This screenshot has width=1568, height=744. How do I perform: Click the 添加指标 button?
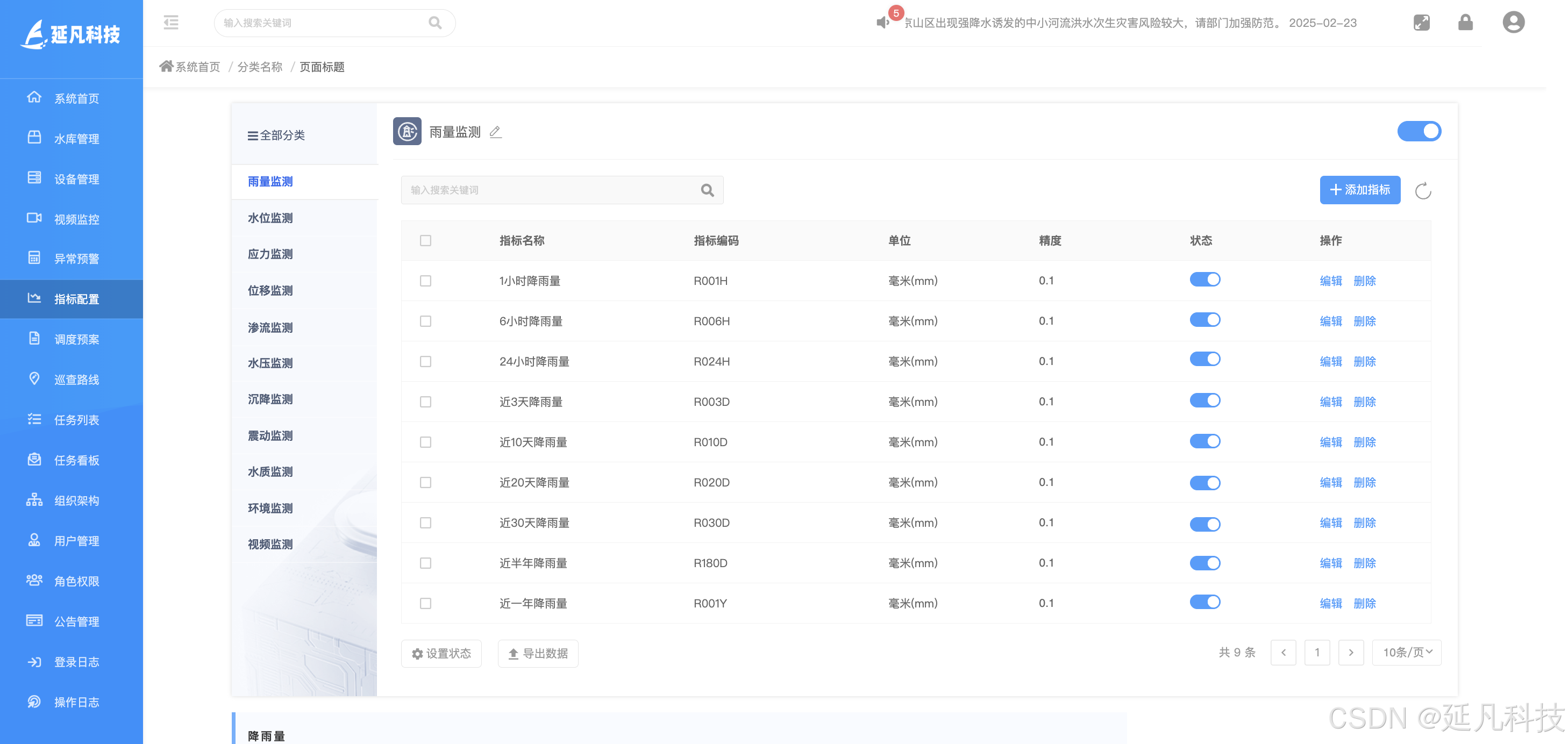click(x=1360, y=190)
